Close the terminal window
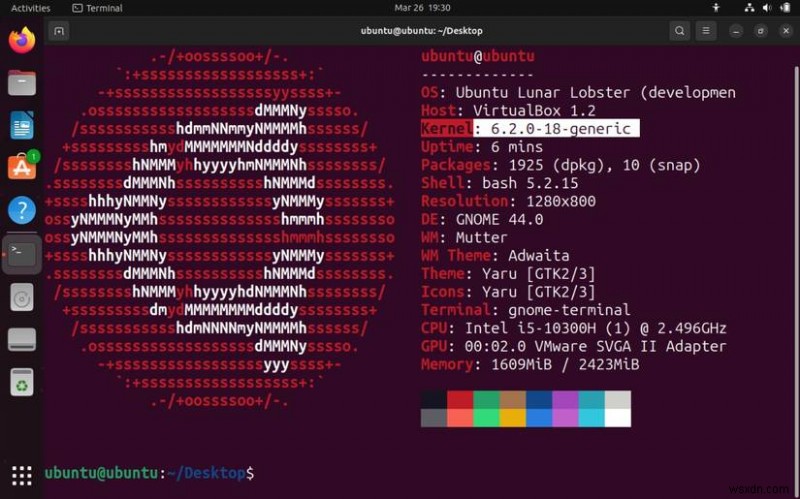This screenshot has width=800, height=499. [x=786, y=31]
